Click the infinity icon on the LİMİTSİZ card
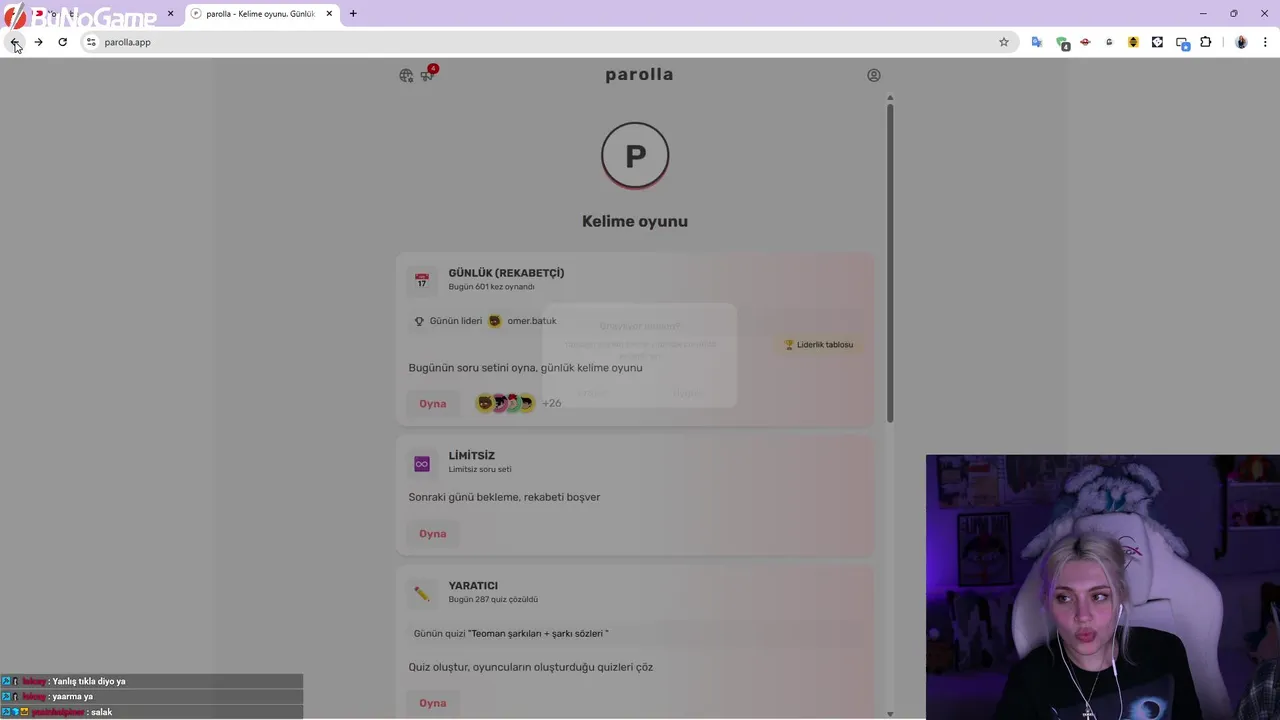This screenshot has height=720, width=1280. coord(422,464)
